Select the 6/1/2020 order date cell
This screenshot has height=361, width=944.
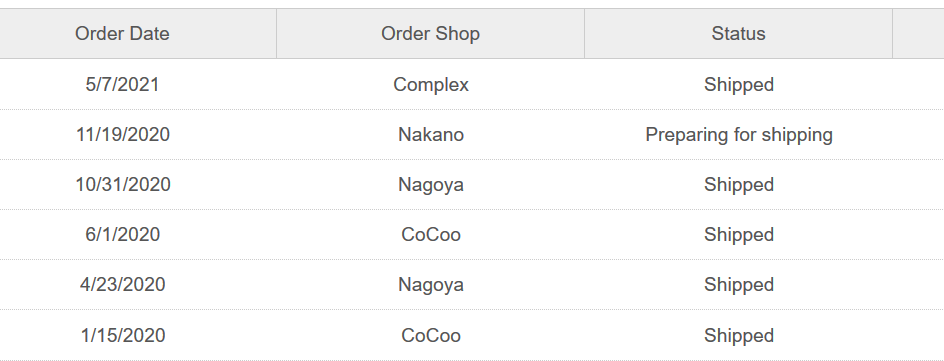[x=122, y=234]
